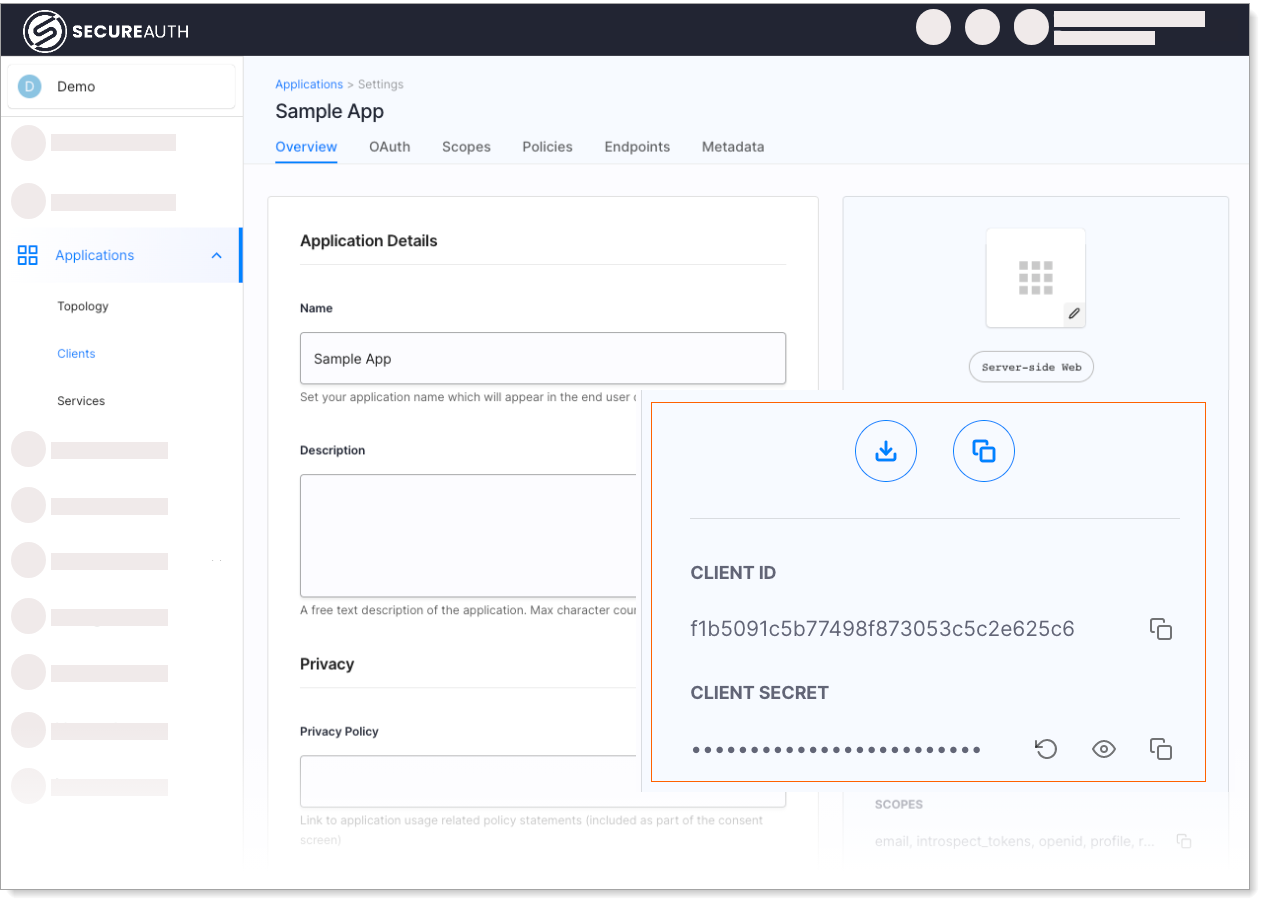Select the Client ID text f1b5091c5b77498f873053c5c2e625c6

click(882, 629)
